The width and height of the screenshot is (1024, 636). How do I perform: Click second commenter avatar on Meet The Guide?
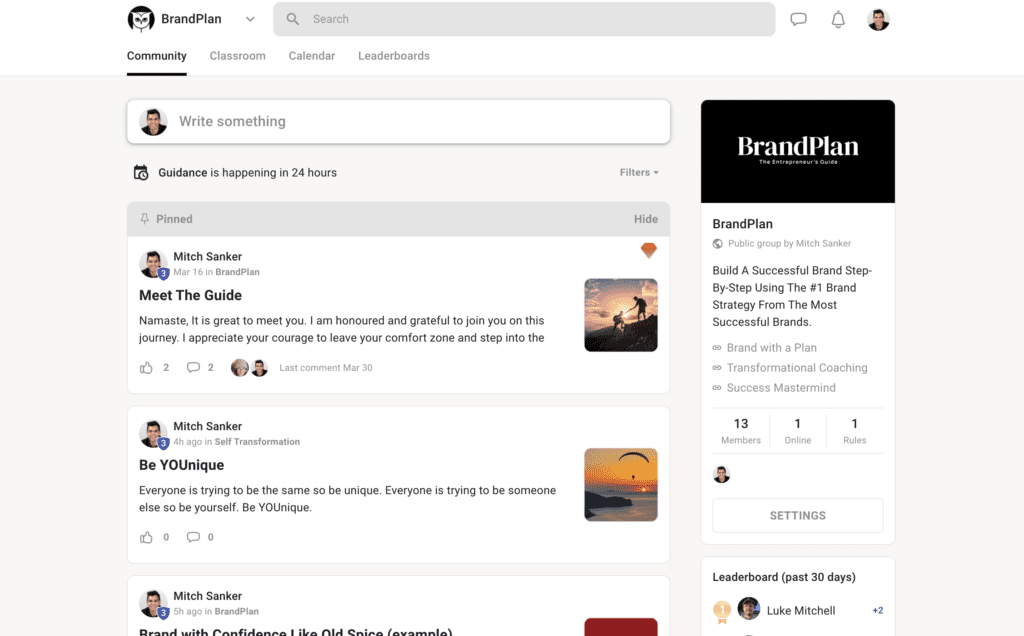click(259, 368)
